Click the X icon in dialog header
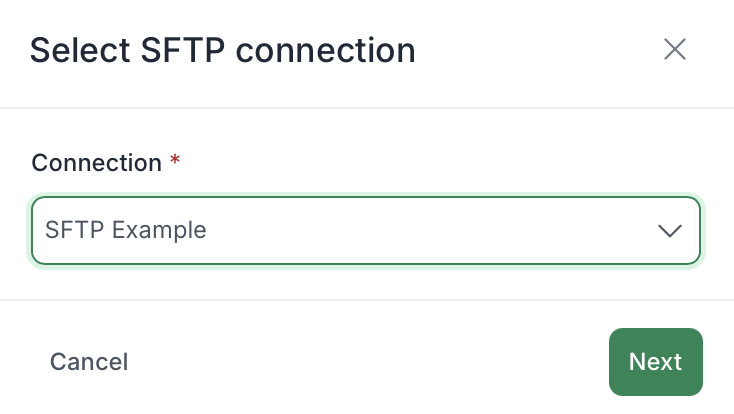 675,49
